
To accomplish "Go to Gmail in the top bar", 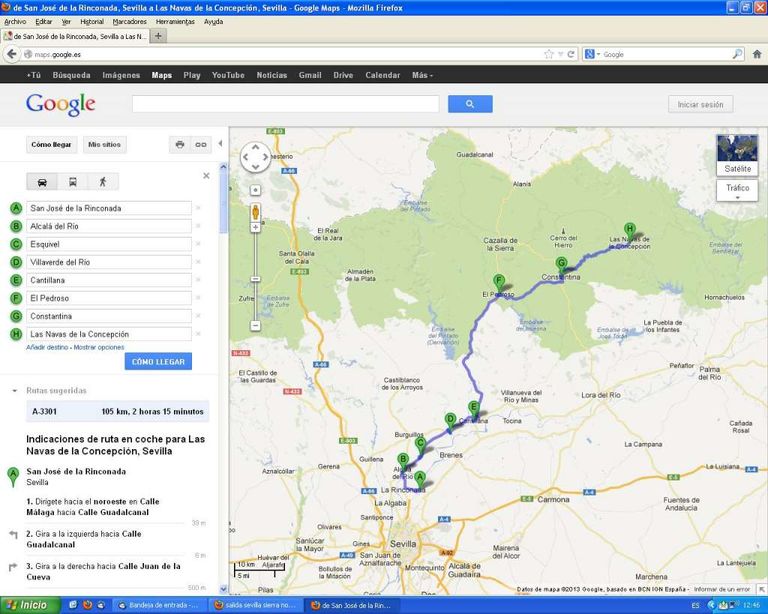I will pyautogui.click(x=310, y=75).
